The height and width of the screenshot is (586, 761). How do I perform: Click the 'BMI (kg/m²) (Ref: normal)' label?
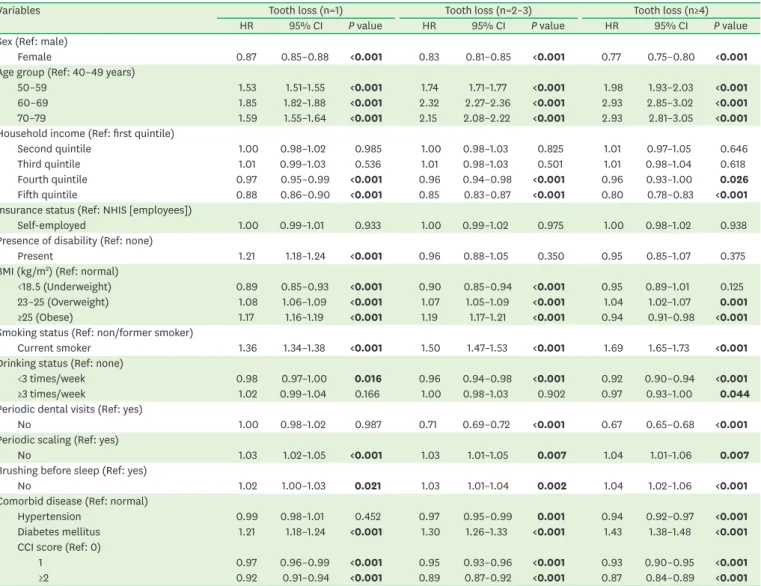click(x=59, y=271)
